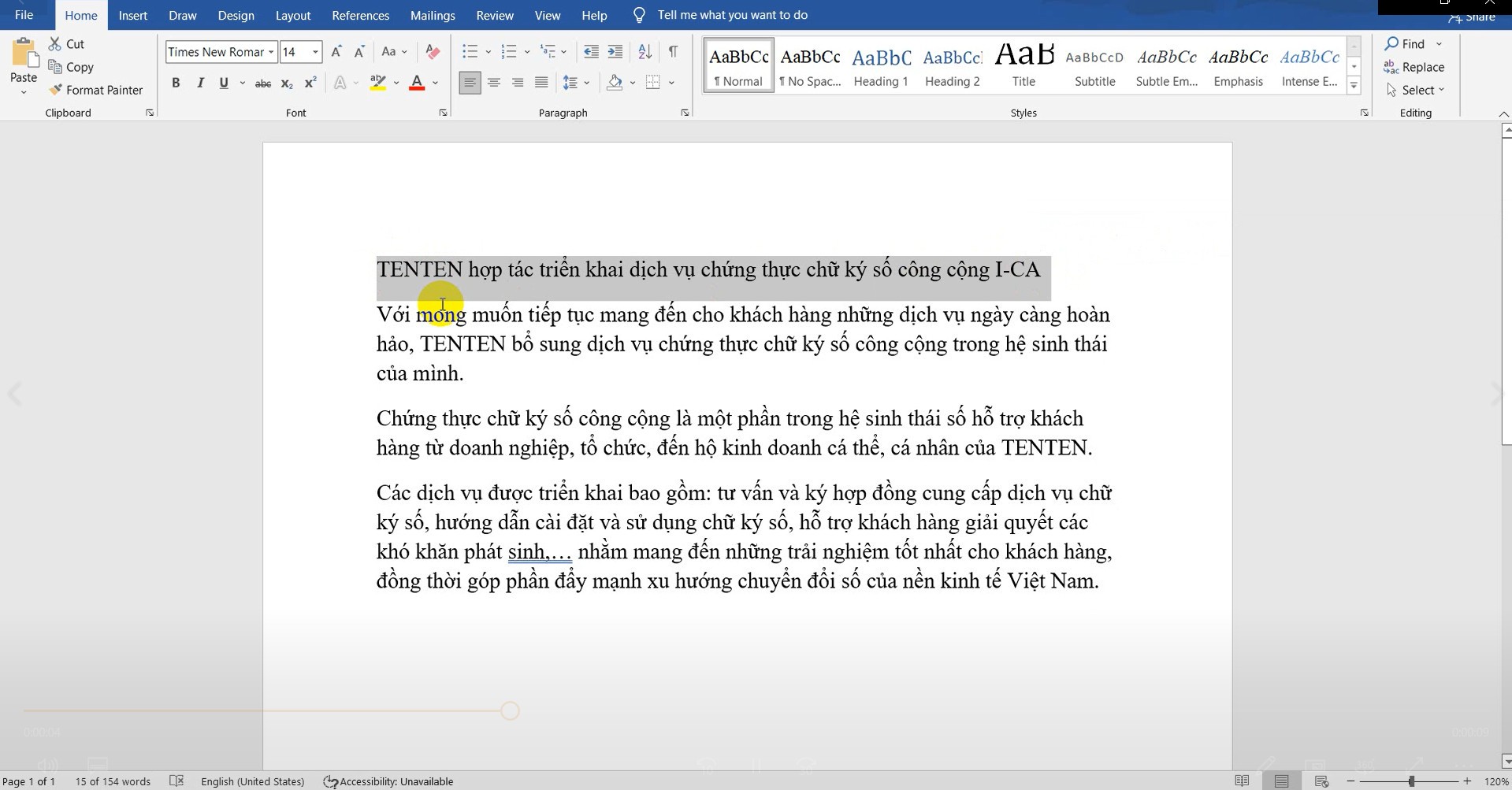Expand numbering list options arrow
Image resolution: width=1512 pixels, height=790 pixels.
tap(527, 52)
